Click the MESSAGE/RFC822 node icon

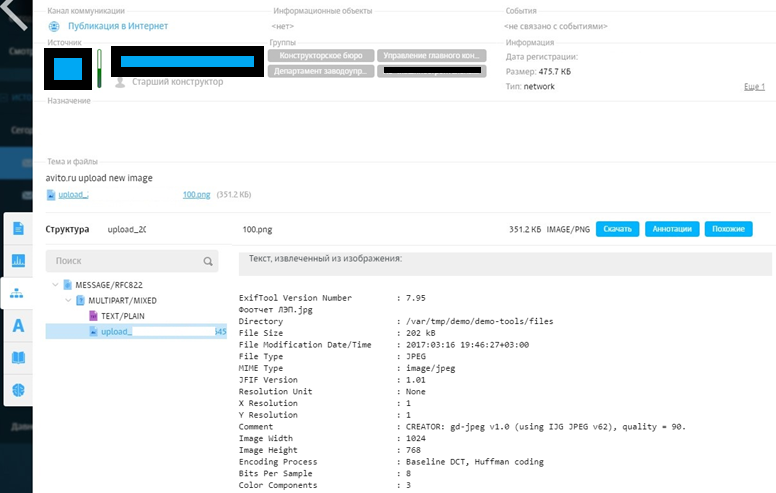(x=68, y=285)
